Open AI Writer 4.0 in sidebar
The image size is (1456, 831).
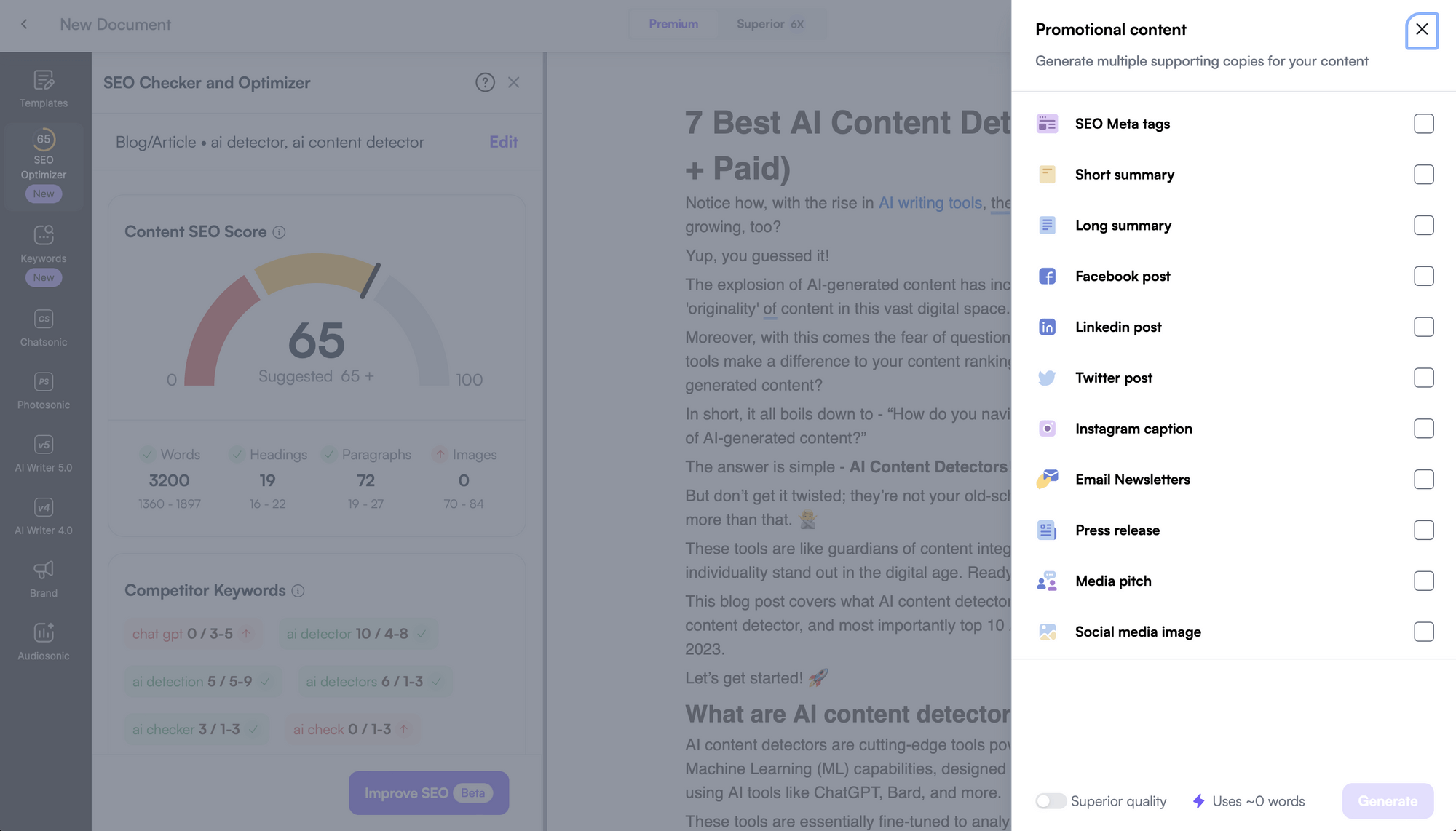tap(44, 516)
